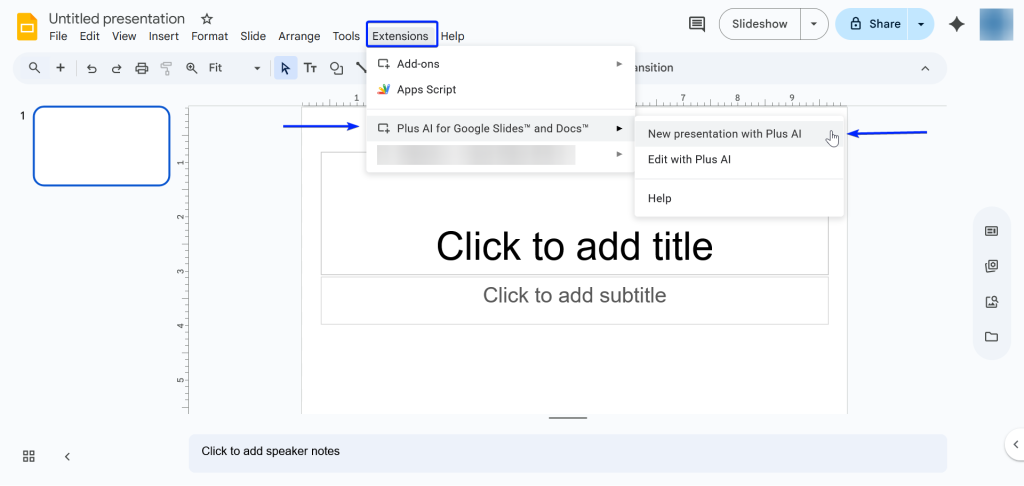
Task: Open the comment history icon
Action: pyautogui.click(x=697, y=24)
